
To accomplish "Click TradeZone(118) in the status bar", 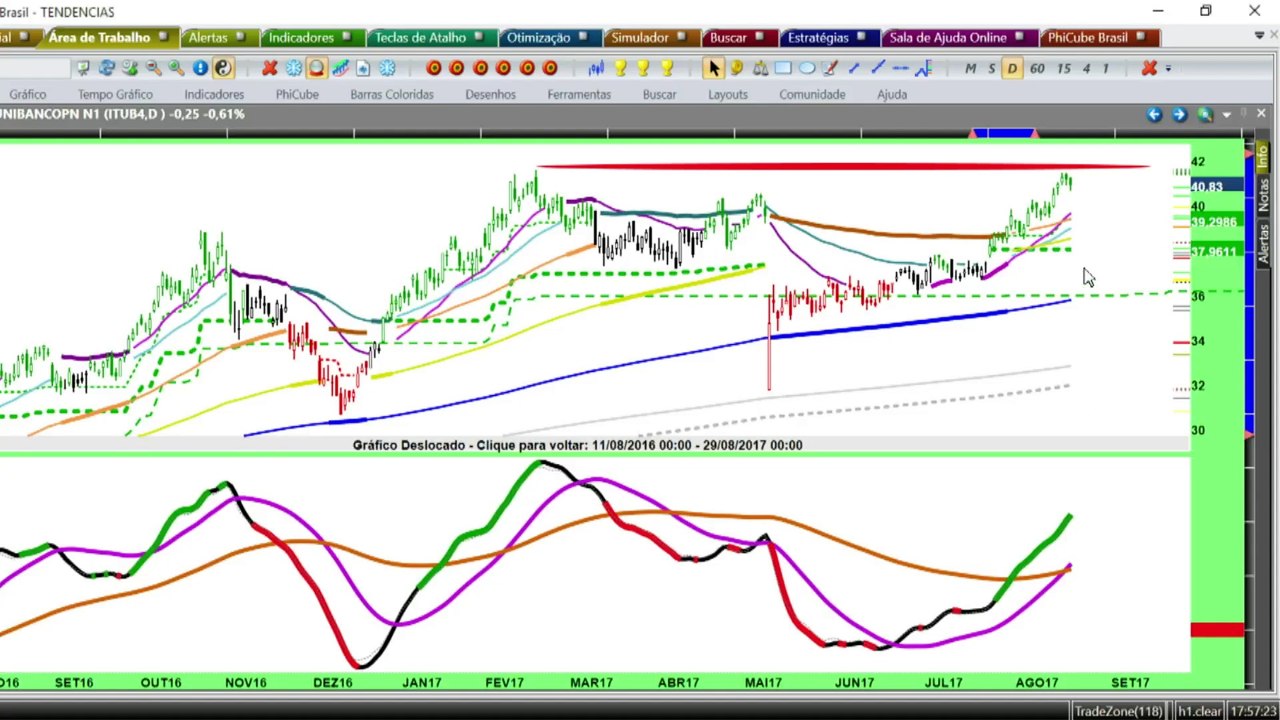I will (x=1118, y=711).
